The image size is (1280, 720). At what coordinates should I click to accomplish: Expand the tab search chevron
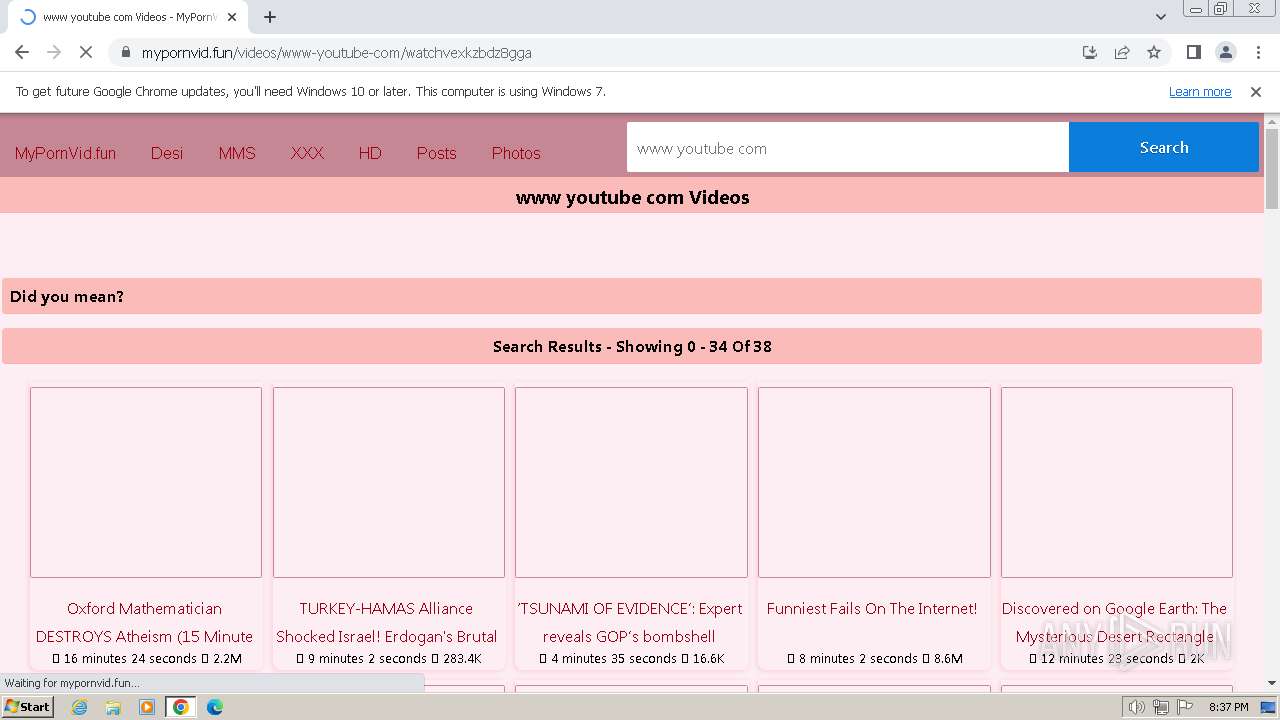1160,16
